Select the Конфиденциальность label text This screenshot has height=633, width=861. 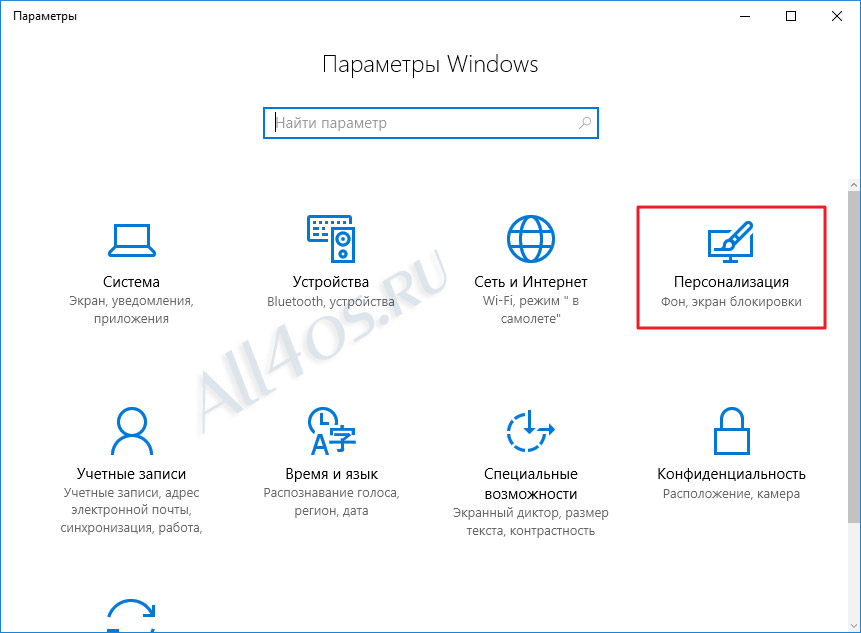point(731,474)
